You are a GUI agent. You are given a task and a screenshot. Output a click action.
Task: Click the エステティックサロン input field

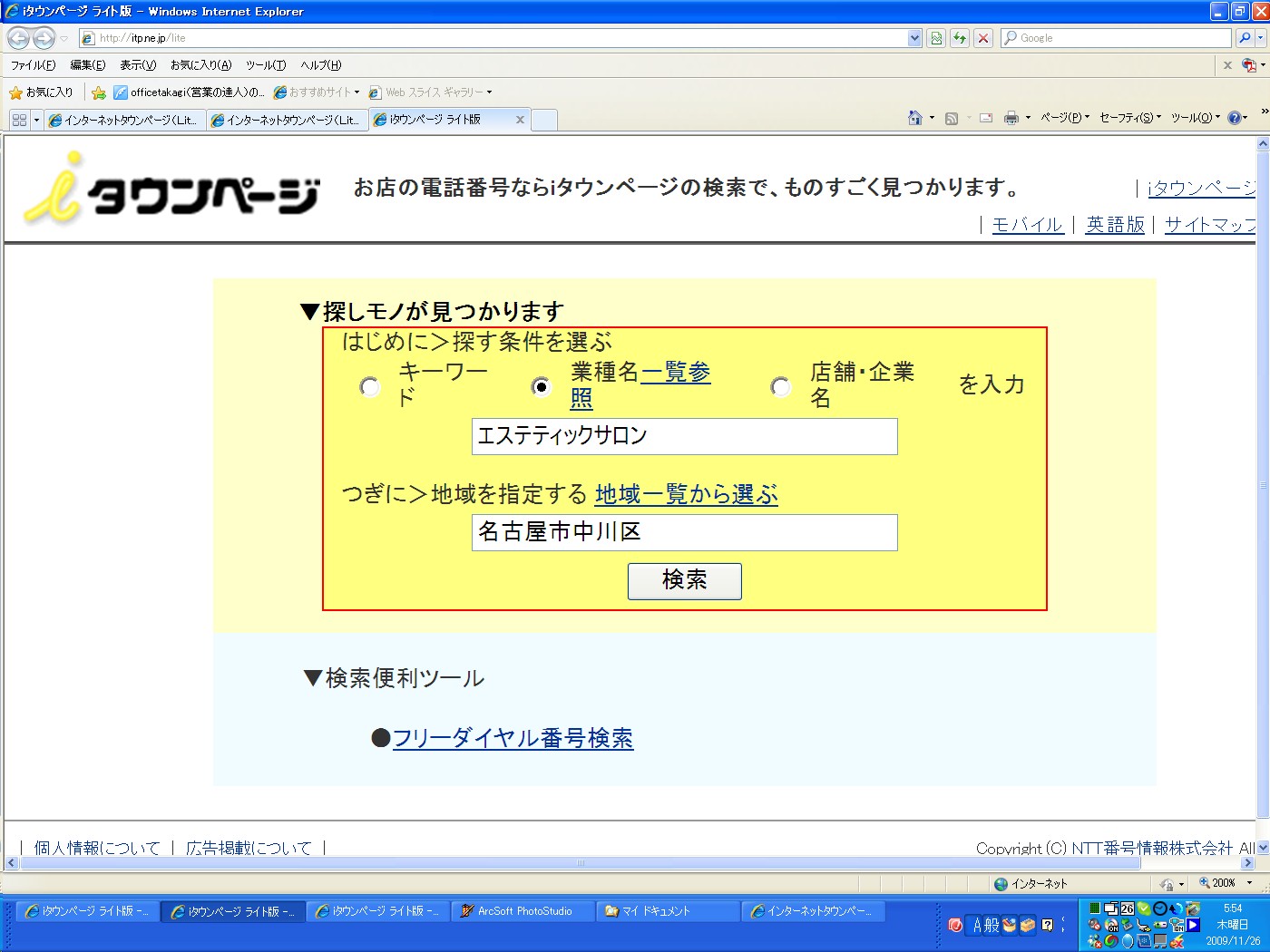click(685, 436)
